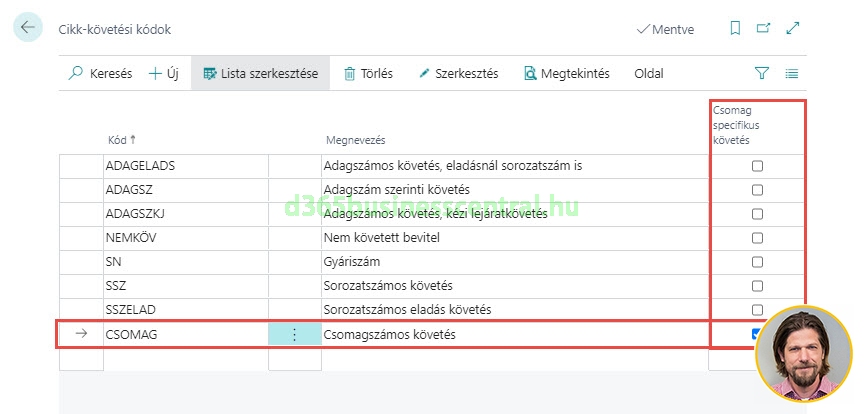This screenshot has width=864, height=414.
Task: Open Megnevezés column header menu
Action: click(x=355, y=139)
